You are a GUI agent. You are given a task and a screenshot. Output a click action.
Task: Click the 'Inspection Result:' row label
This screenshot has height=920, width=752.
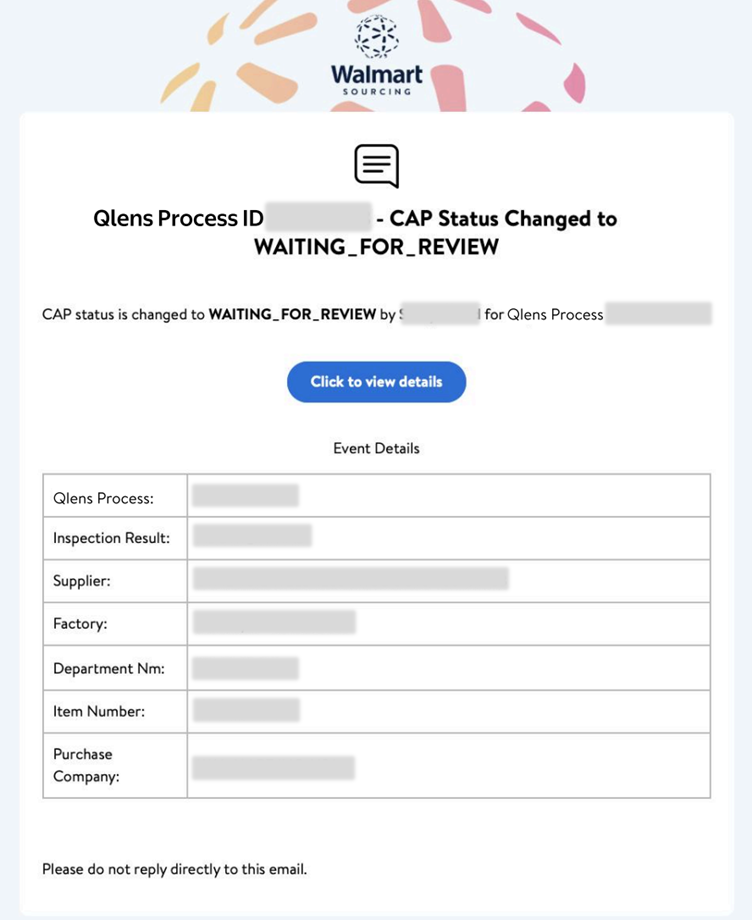[x=111, y=538]
